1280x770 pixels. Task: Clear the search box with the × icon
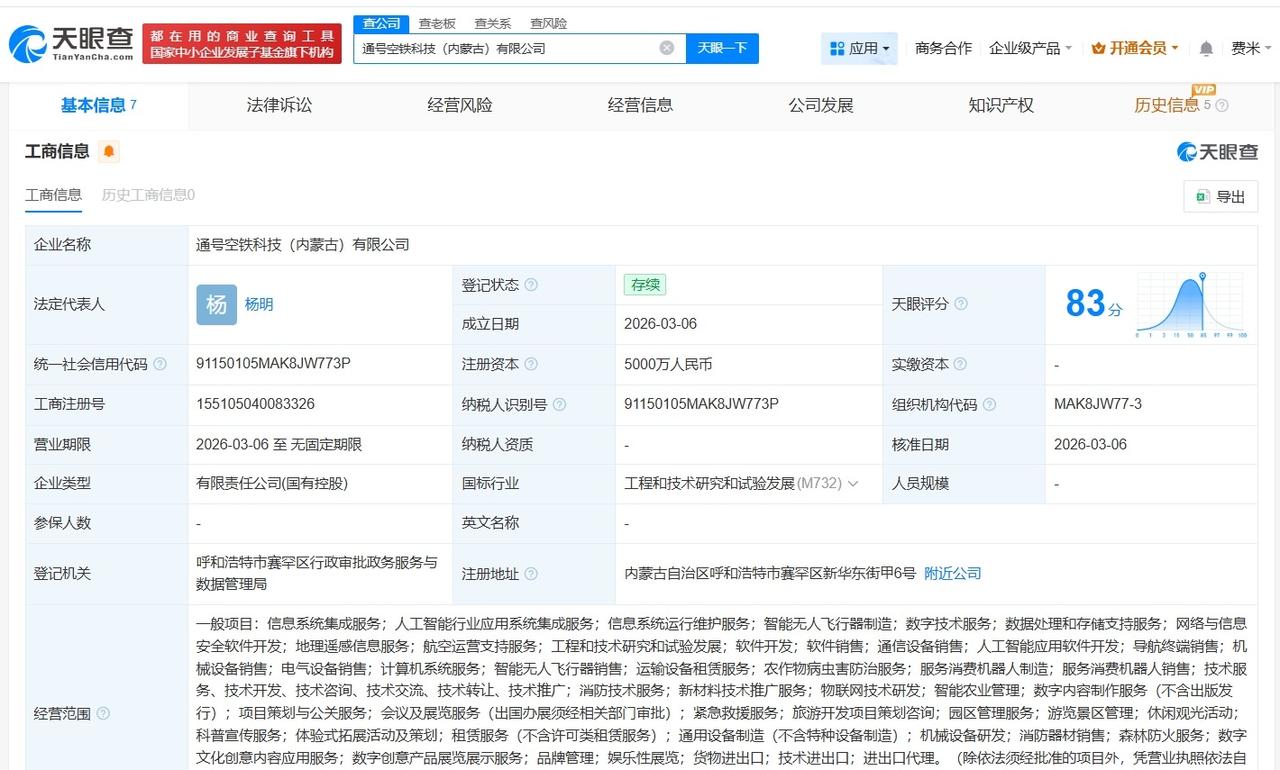[665, 47]
